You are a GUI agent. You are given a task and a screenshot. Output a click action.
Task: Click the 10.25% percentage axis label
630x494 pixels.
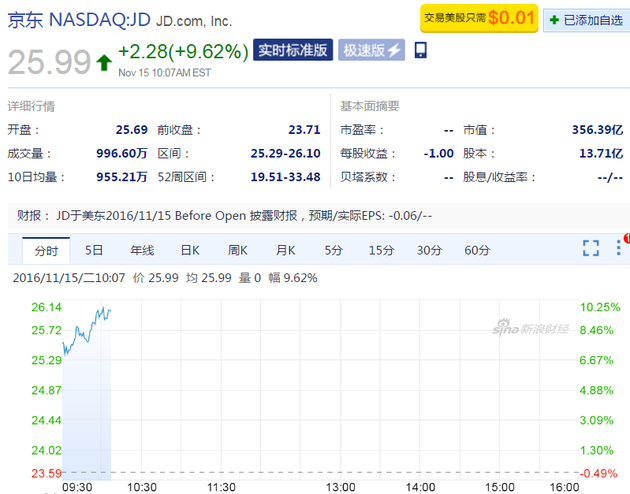tap(600, 307)
